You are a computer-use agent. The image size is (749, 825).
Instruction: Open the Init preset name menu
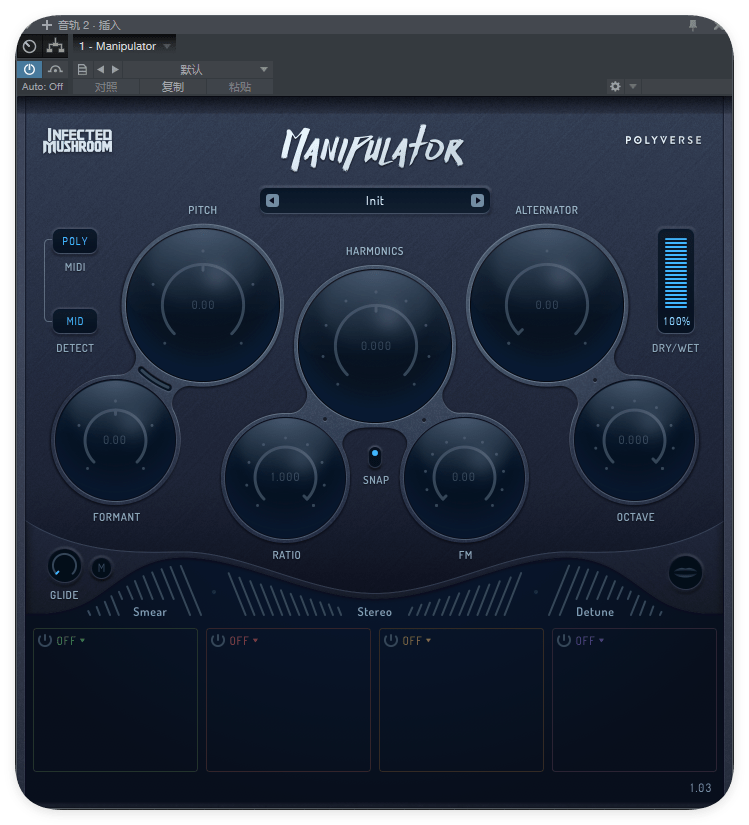[374, 200]
